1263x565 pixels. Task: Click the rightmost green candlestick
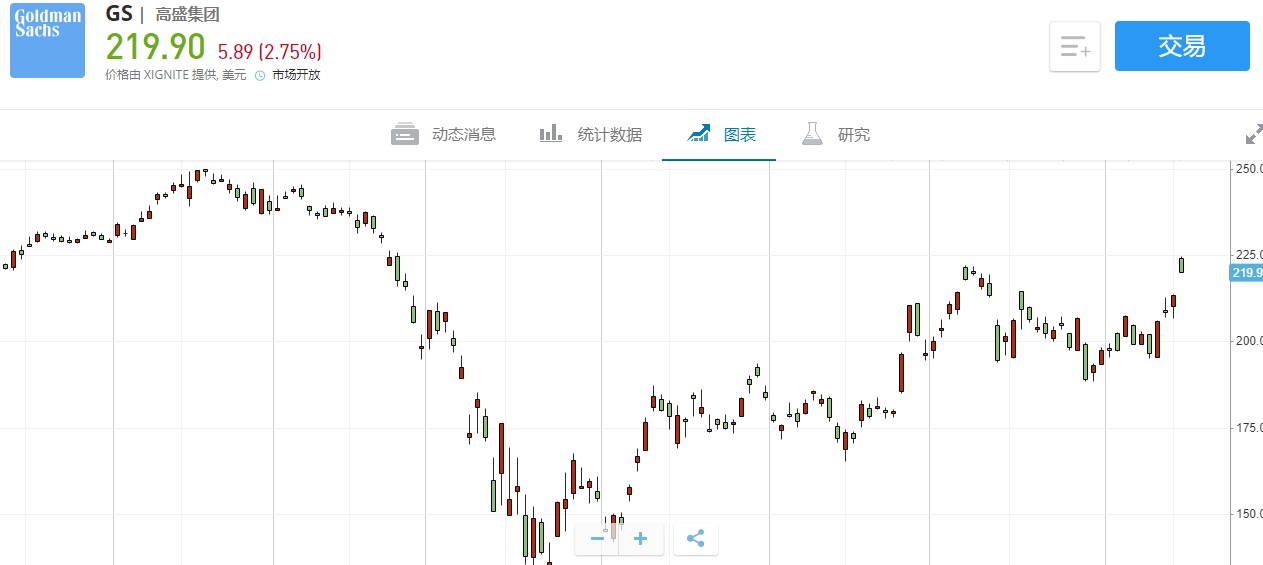click(1182, 265)
